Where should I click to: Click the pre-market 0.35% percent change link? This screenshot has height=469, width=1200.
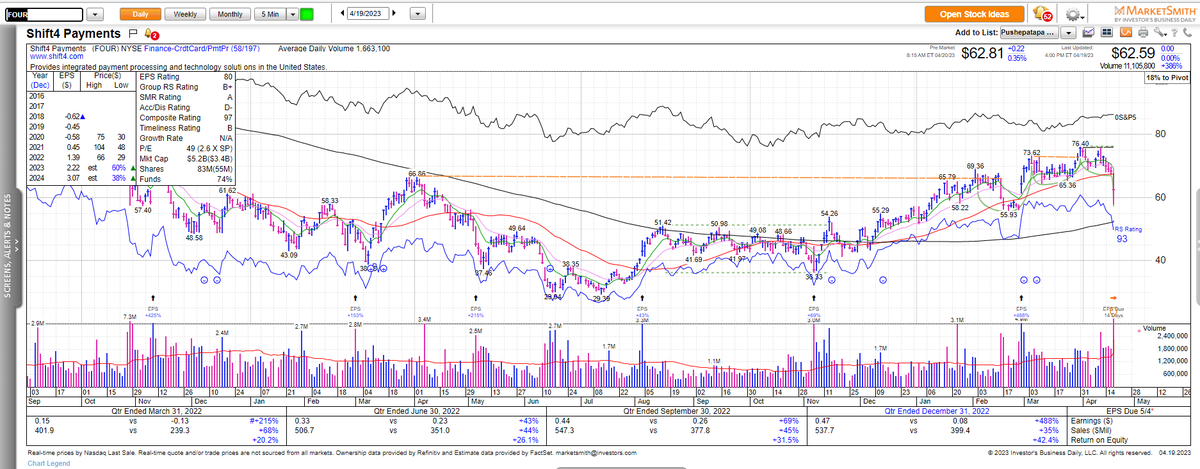(x=1016, y=58)
